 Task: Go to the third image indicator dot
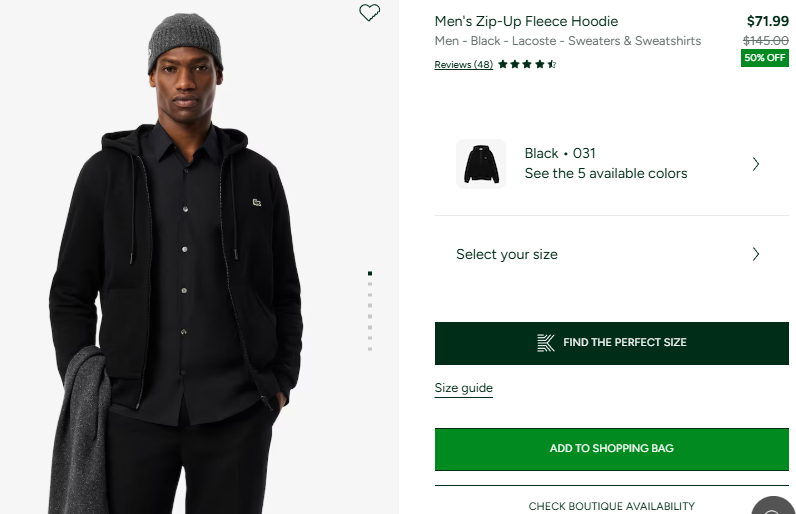370,295
